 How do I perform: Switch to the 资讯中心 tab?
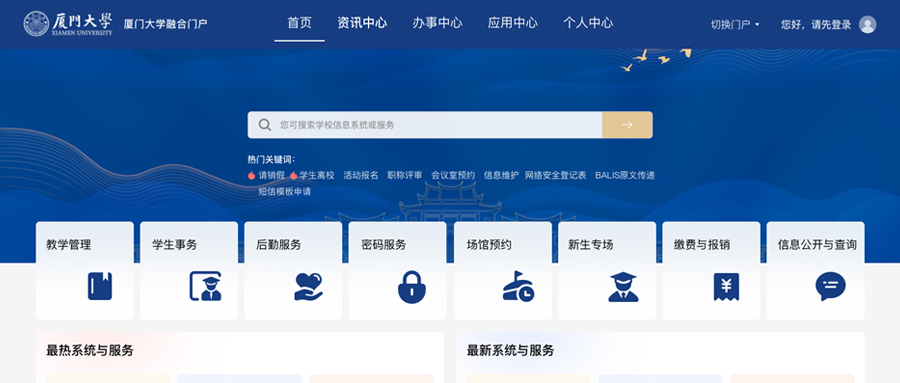tap(362, 23)
